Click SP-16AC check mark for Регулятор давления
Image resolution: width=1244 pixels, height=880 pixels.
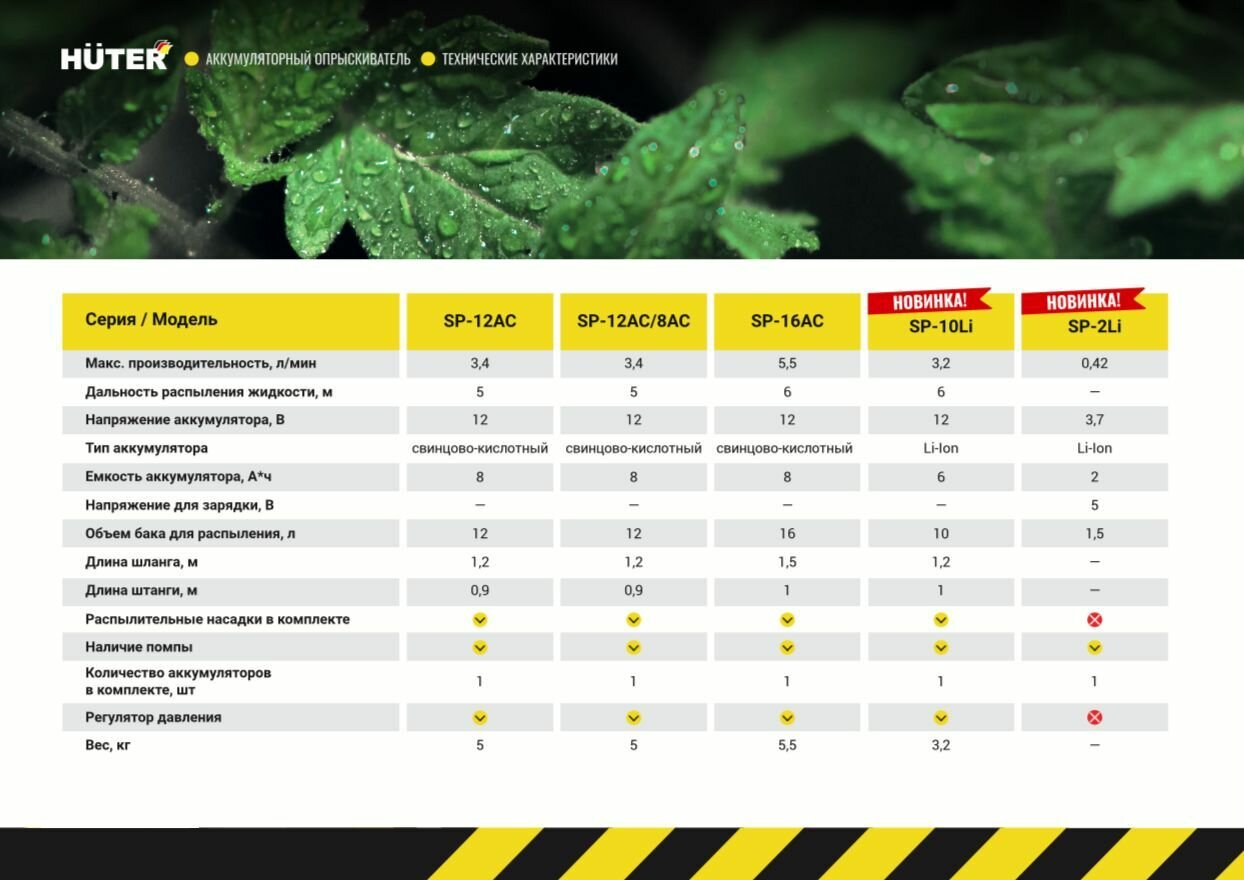(x=787, y=717)
